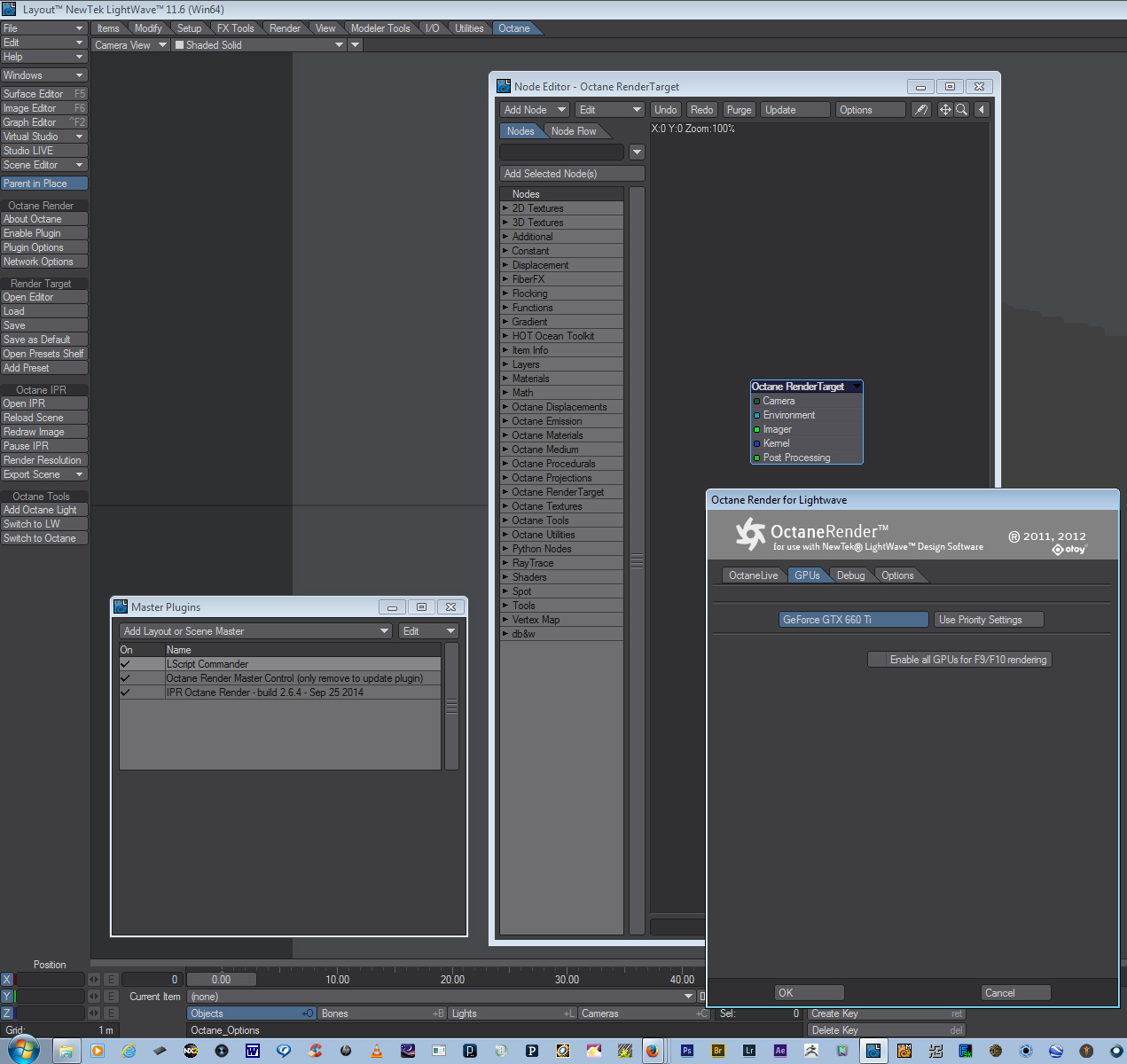This screenshot has height=1064, width=1127.
Task: Open the Shaded Solid viewport mode dropdown
Action: pyautogui.click(x=259, y=45)
